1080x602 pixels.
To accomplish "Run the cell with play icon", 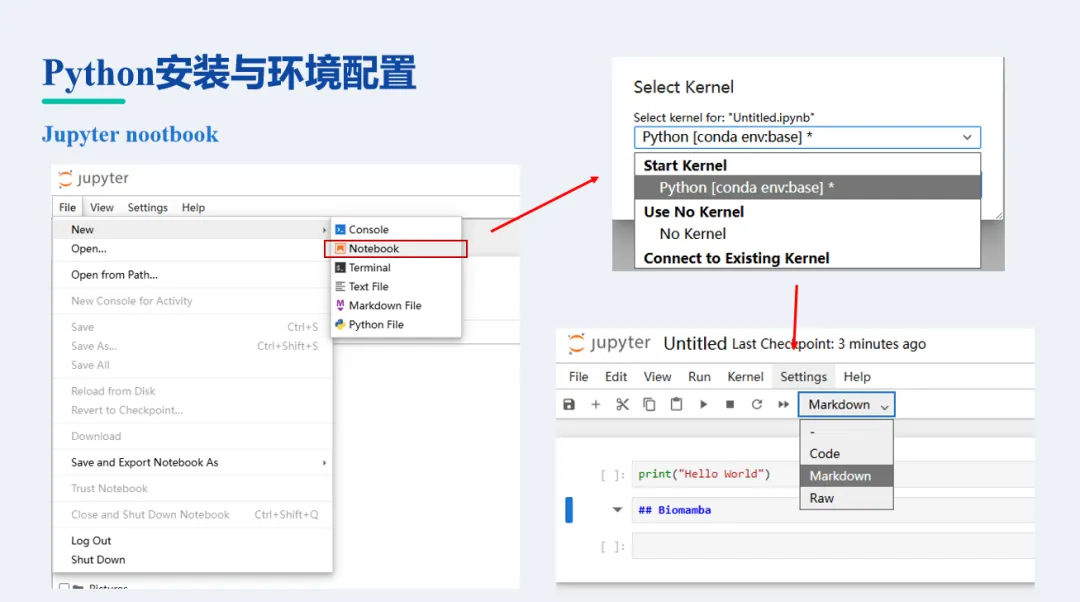I will (x=703, y=404).
